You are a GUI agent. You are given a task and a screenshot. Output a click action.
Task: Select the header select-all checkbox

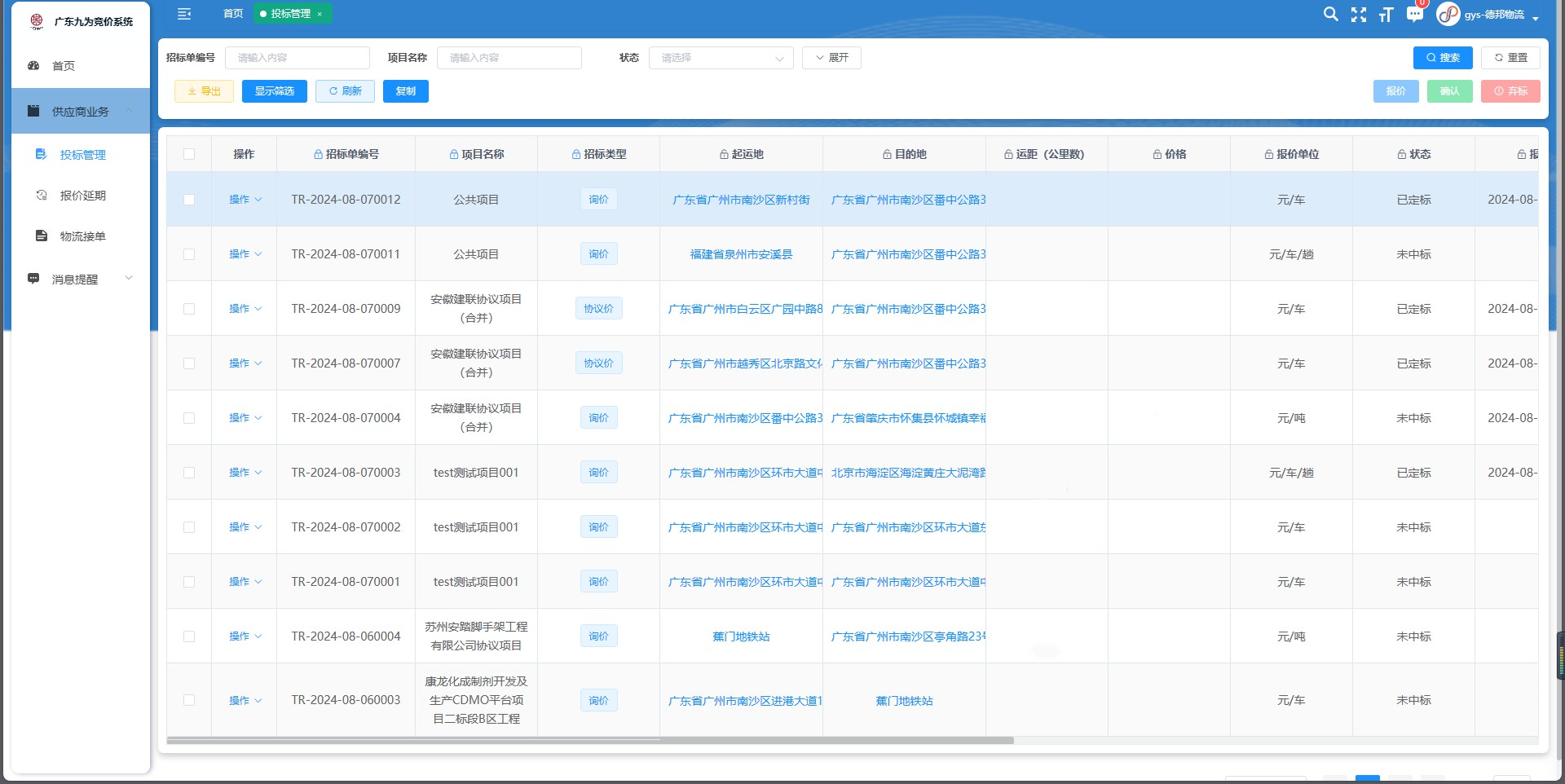point(189,154)
